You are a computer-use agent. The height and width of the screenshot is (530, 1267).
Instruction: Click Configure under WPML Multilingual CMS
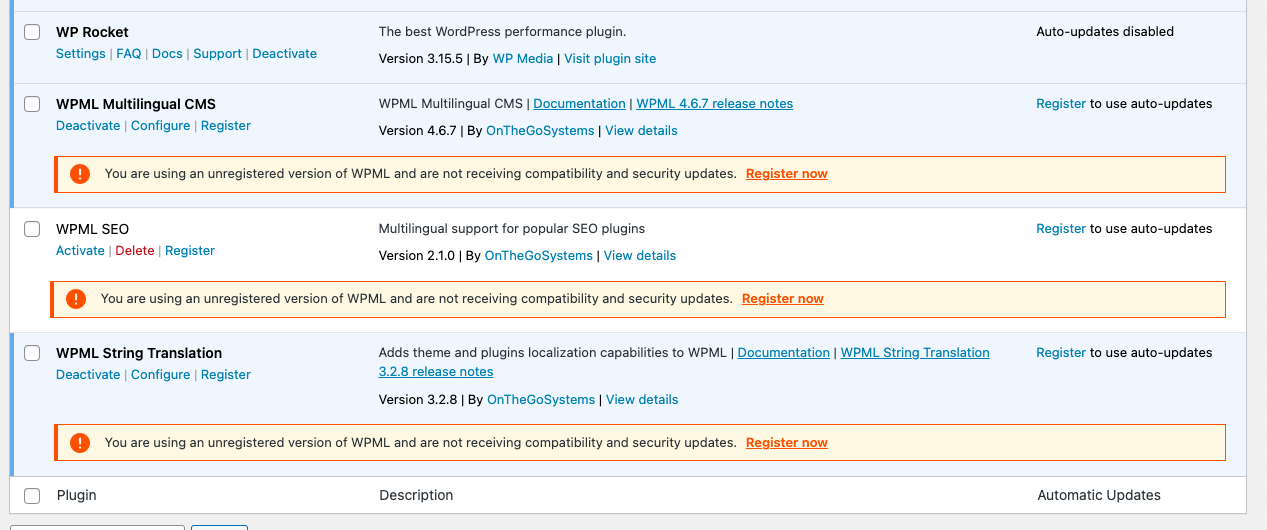point(160,126)
